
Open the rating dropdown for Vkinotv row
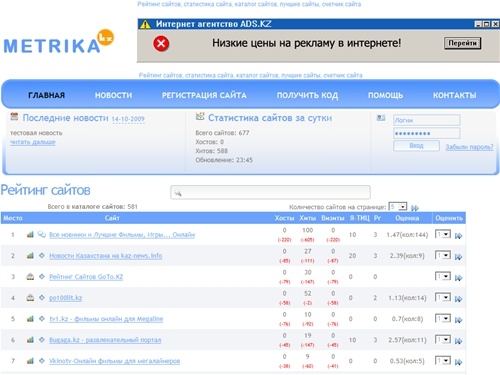(443, 360)
